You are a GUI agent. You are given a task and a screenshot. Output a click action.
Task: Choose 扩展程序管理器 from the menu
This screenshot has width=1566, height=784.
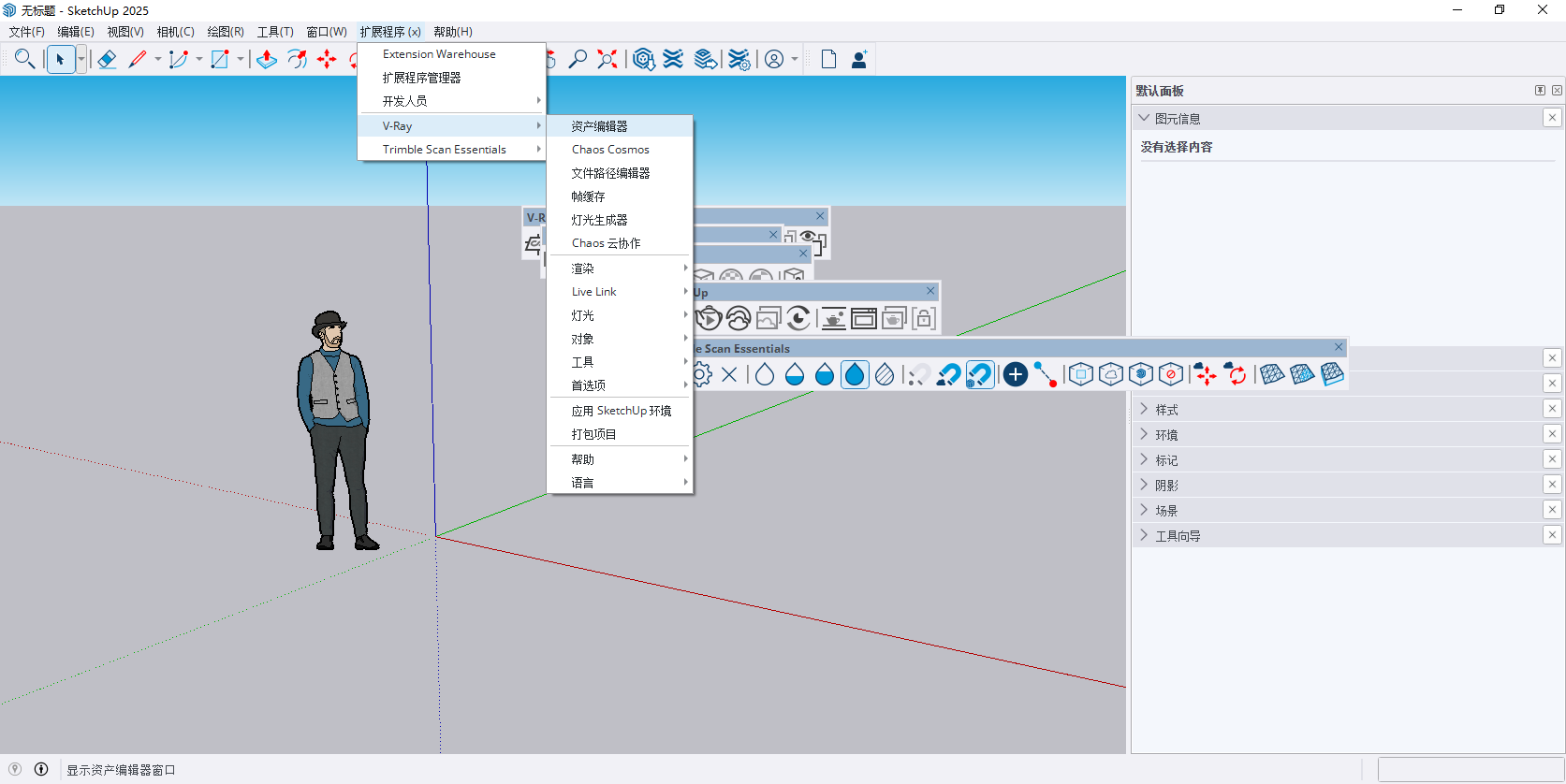[451, 77]
